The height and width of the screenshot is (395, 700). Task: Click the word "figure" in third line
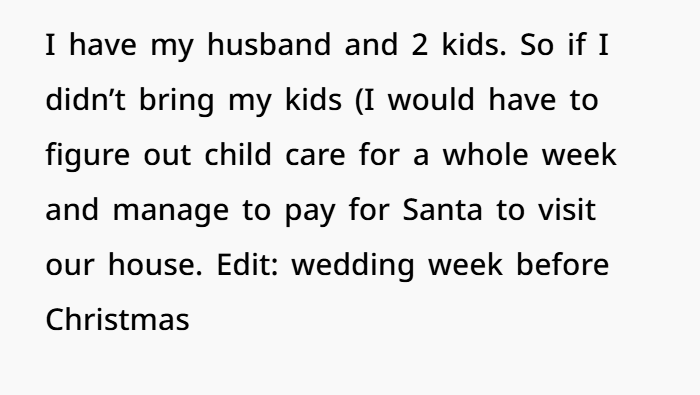tap(88, 156)
